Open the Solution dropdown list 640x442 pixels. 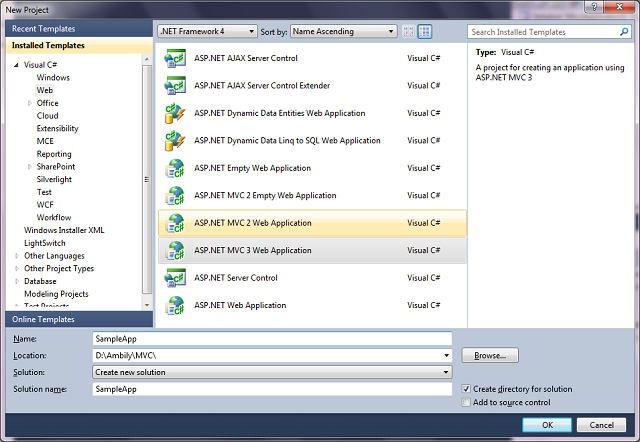click(271, 372)
